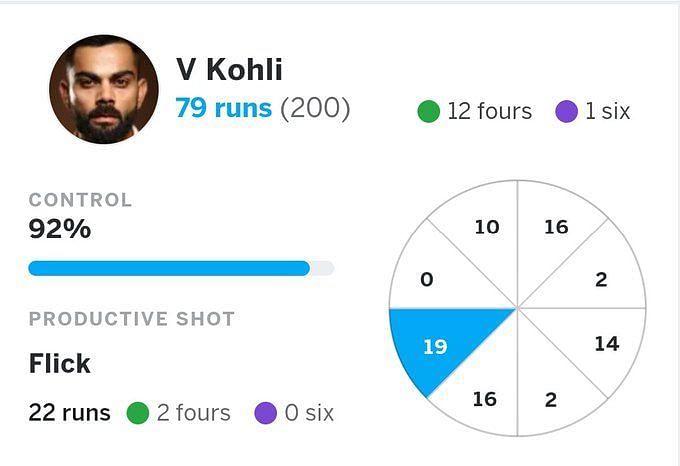Click the Flick productive shot label
The width and height of the screenshot is (680, 466).
tap(59, 363)
